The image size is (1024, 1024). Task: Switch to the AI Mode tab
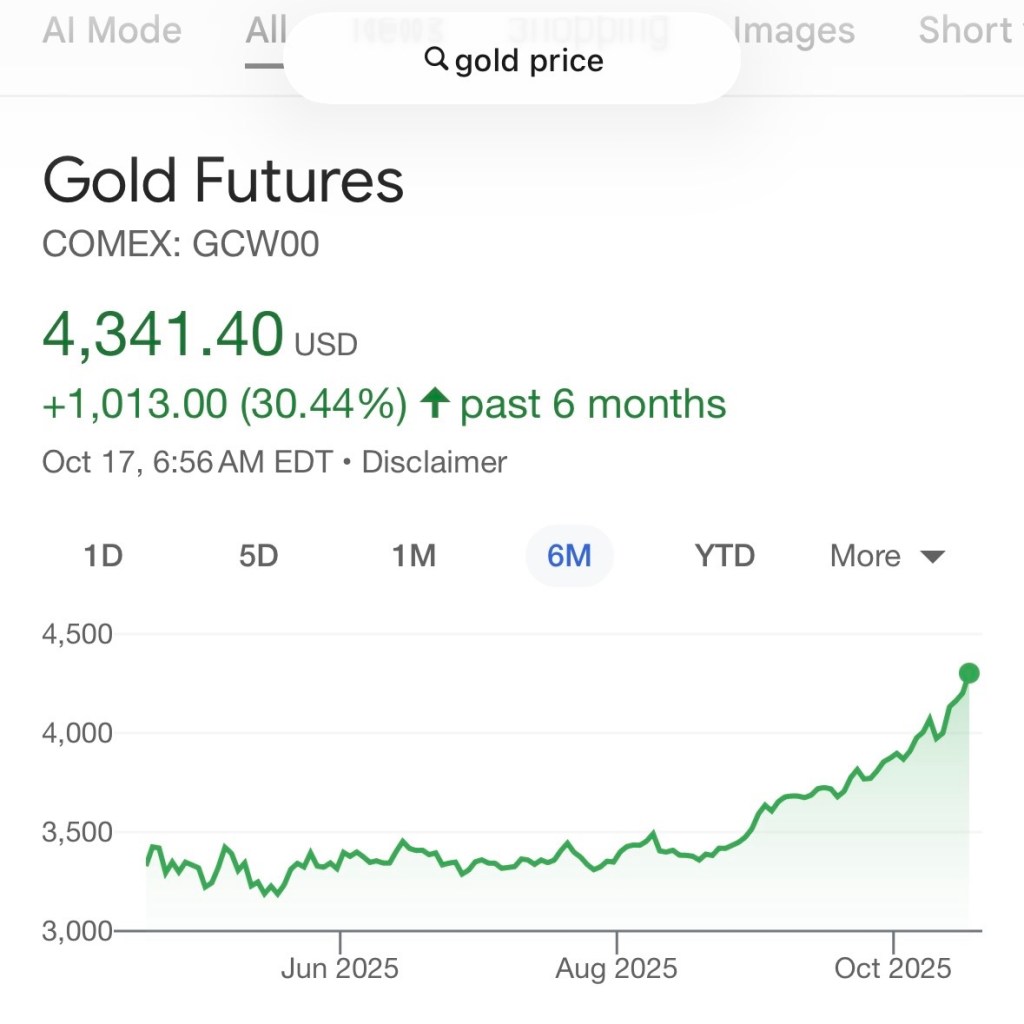112,30
